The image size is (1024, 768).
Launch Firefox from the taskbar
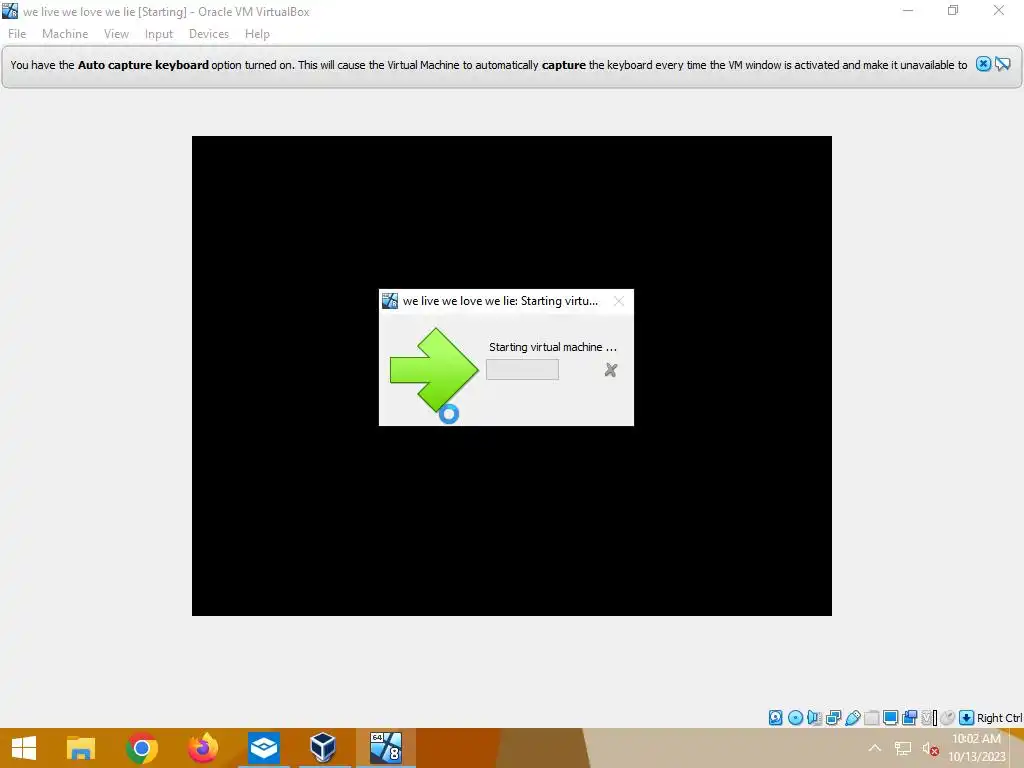pos(203,748)
